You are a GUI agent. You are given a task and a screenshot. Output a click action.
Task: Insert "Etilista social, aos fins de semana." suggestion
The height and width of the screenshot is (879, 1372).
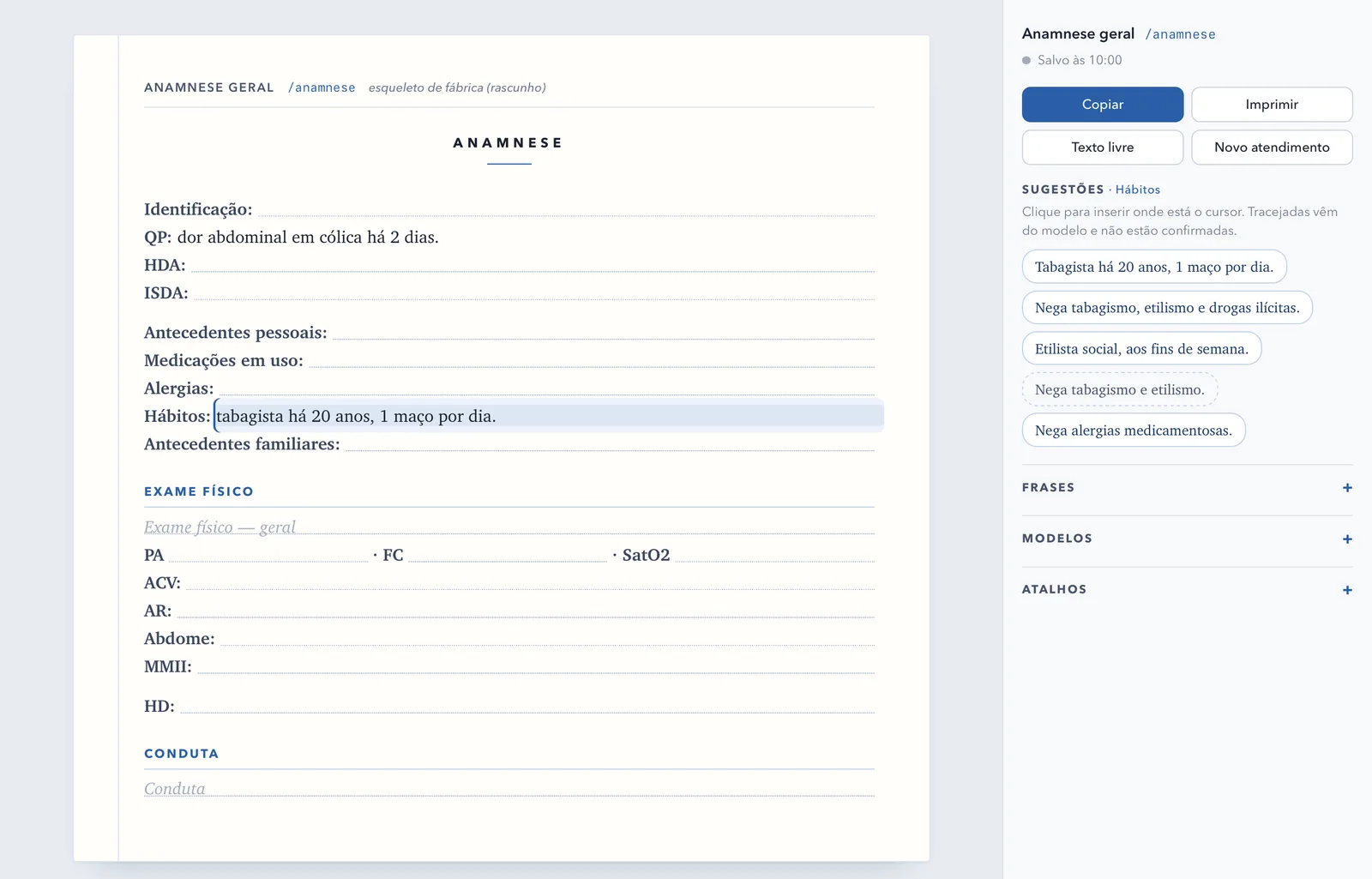pyautogui.click(x=1141, y=349)
